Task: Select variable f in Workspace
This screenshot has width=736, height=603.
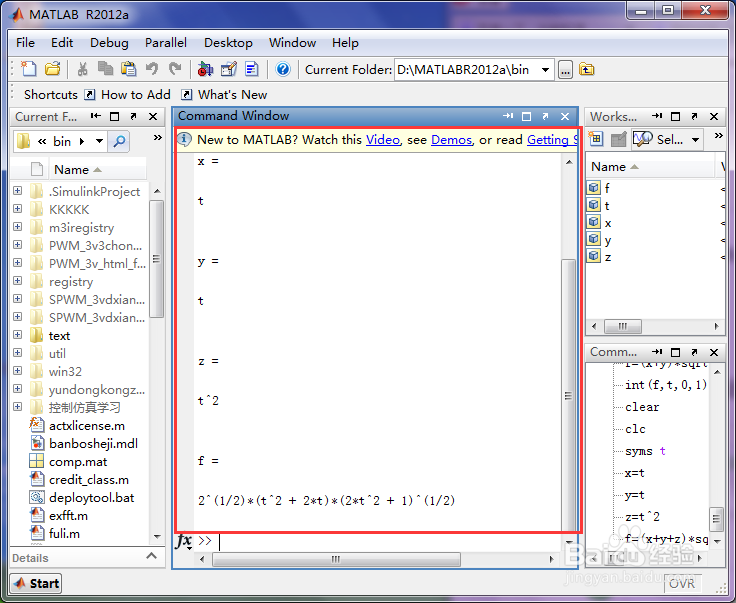Action: coord(607,188)
